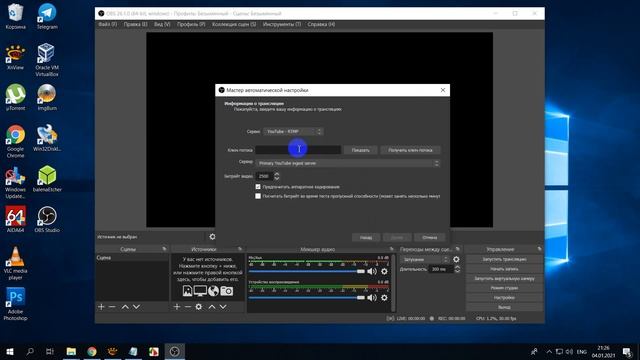Open Telegram desktop shortcut
The image size is (640, 360).
[x=47, y=16]
